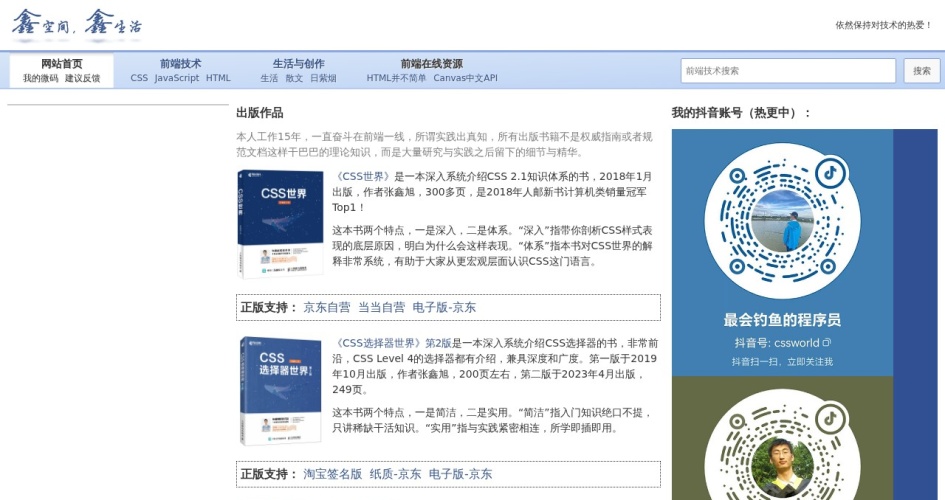Viewport: 945px width, 500px height.
Task: Click the 鑫空间鑫生活 site logo
Action: point(76,24)
